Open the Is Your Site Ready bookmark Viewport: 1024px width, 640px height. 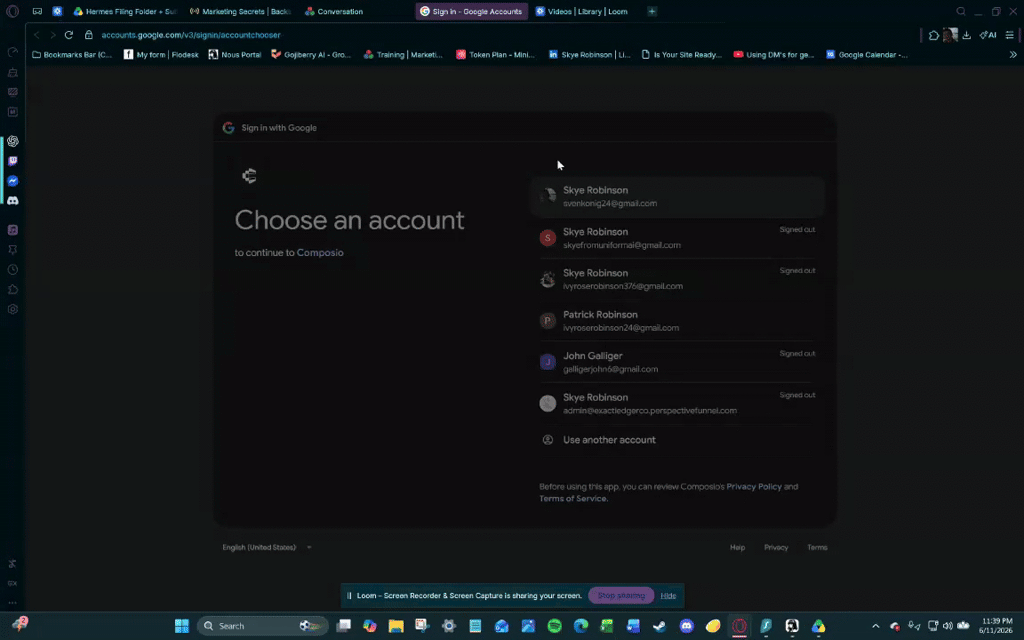(x=682, y=55)
